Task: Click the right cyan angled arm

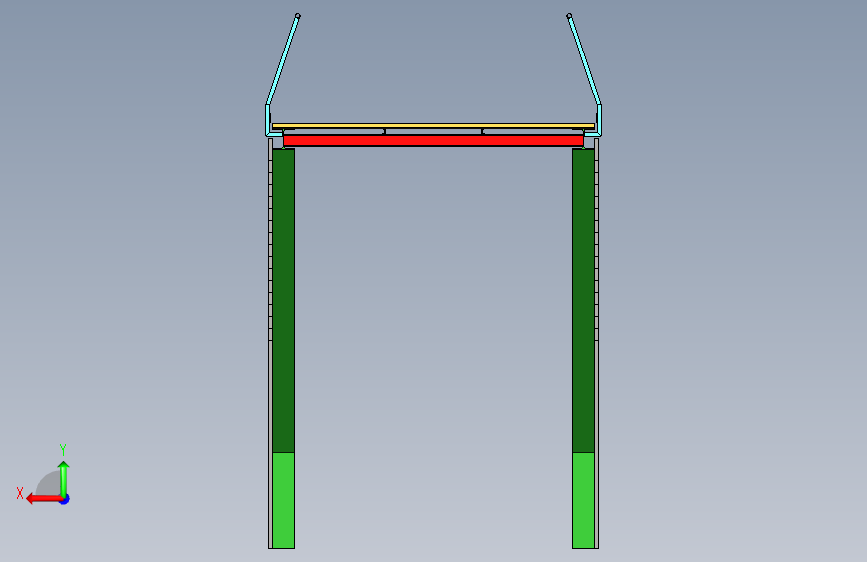Action: (x=584, y=60)
